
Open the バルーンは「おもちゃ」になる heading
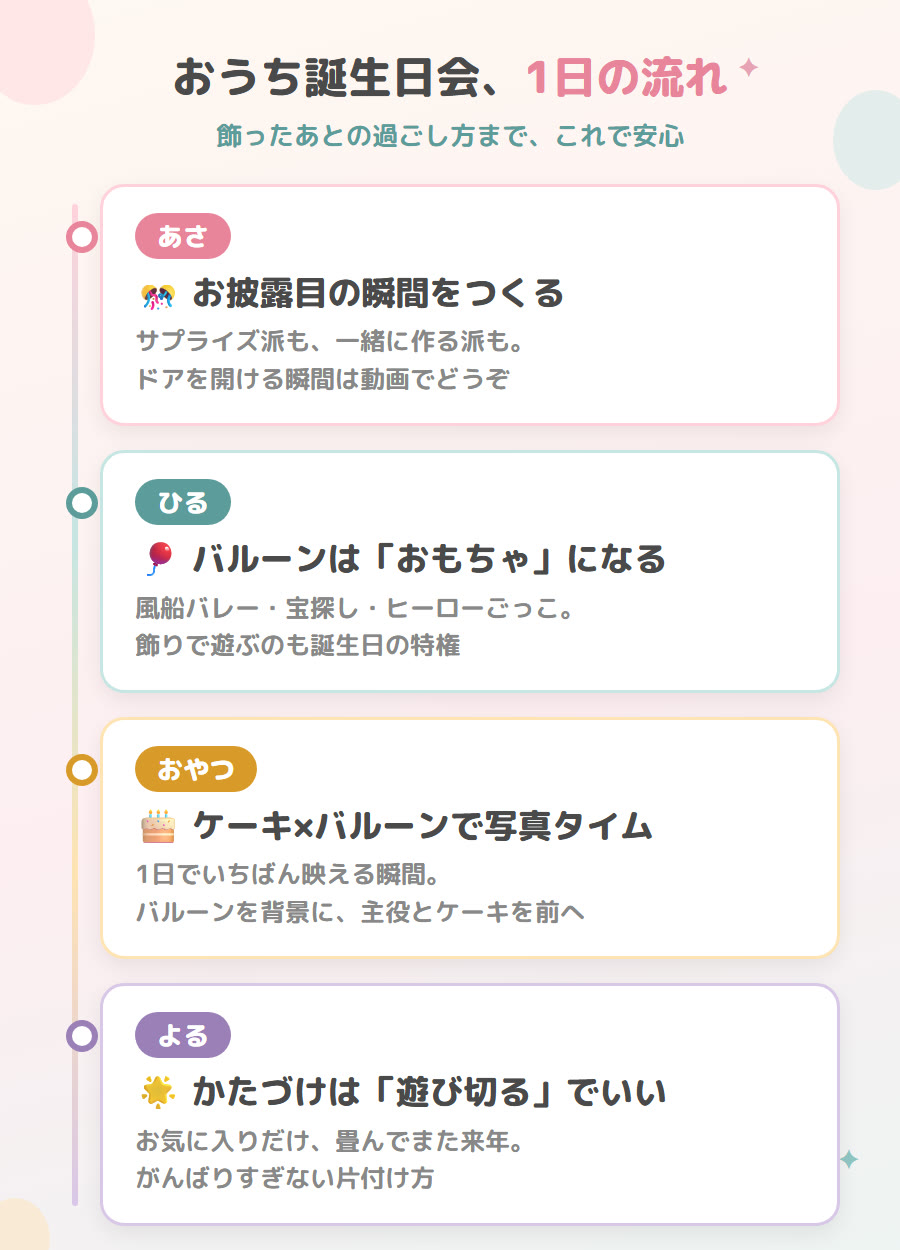[429, 559]
